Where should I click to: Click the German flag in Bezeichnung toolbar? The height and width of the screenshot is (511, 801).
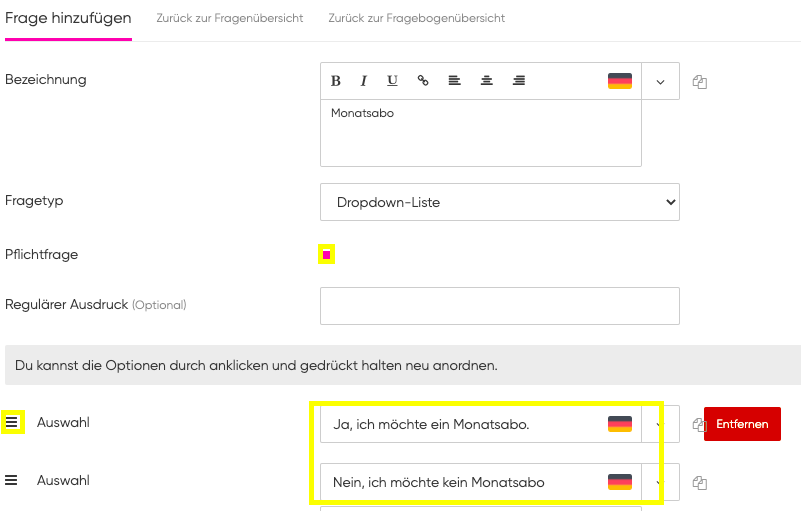[x=620, y=81]
